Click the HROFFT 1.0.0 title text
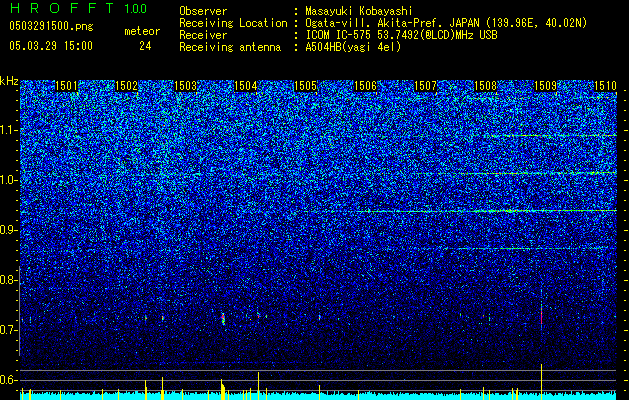This screenshot has height=400, width=629. (x=79, y=8)
